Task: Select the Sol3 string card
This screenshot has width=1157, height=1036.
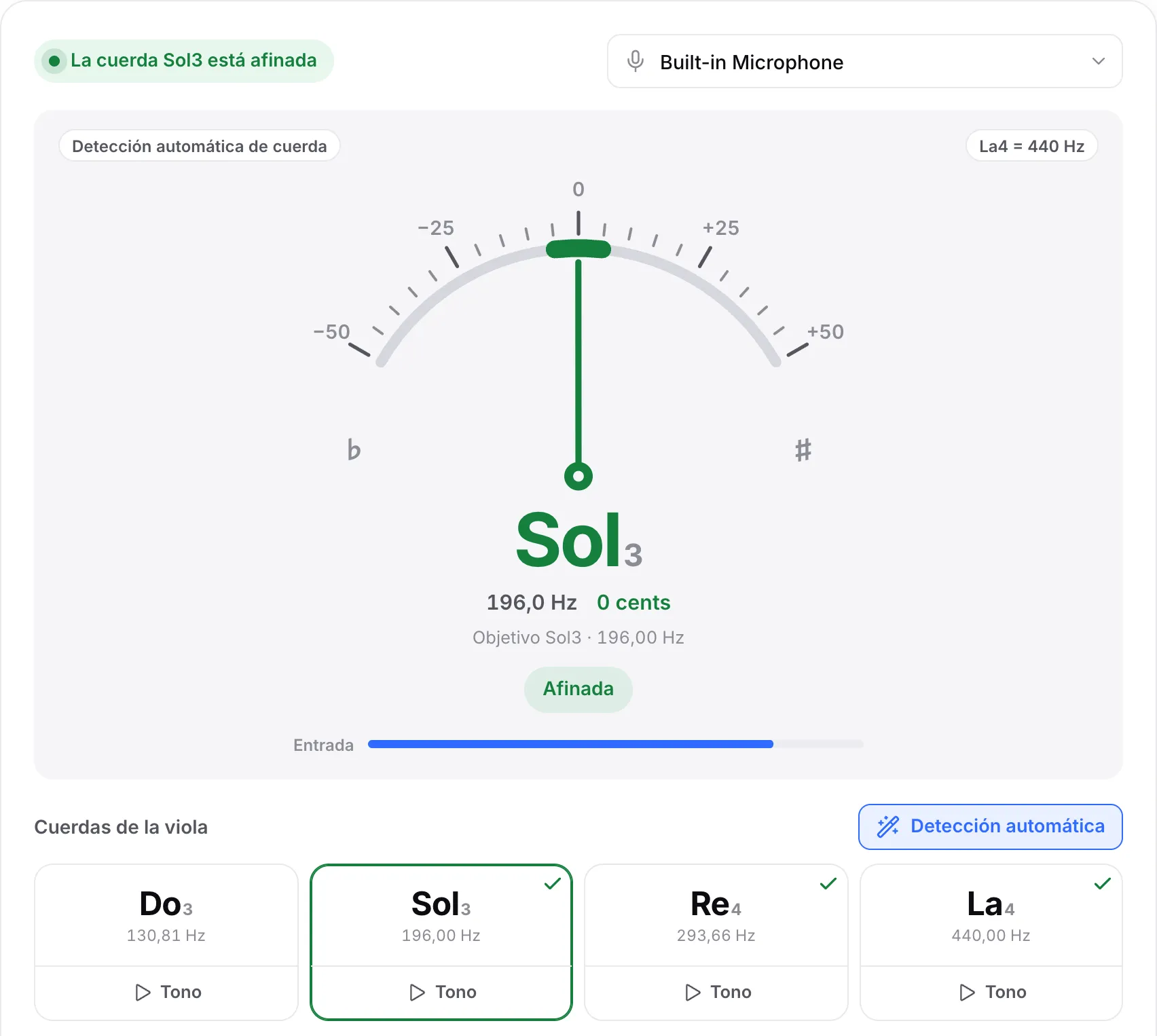Action: (x=441, y=915)
